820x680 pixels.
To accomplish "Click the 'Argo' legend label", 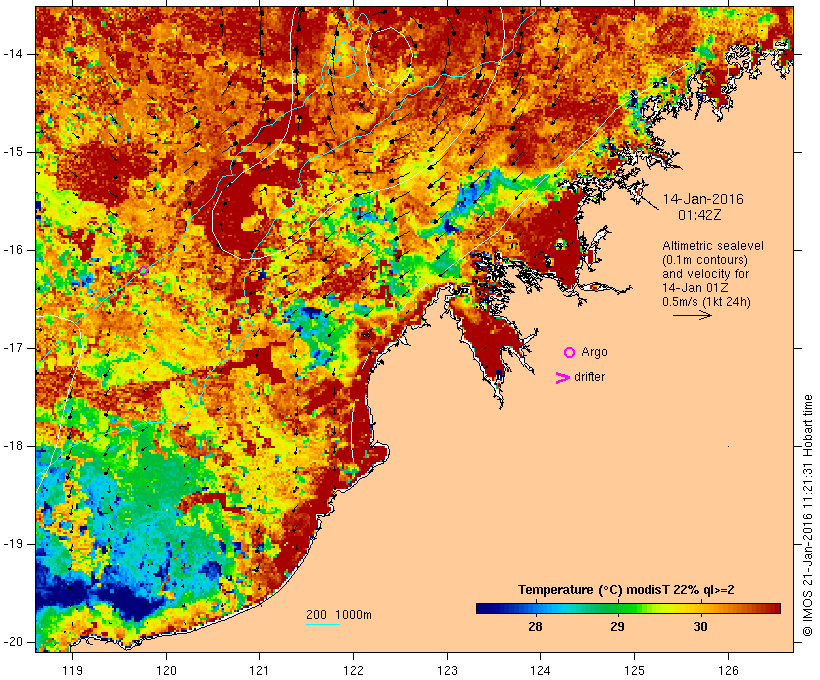I will coord(595,352).
